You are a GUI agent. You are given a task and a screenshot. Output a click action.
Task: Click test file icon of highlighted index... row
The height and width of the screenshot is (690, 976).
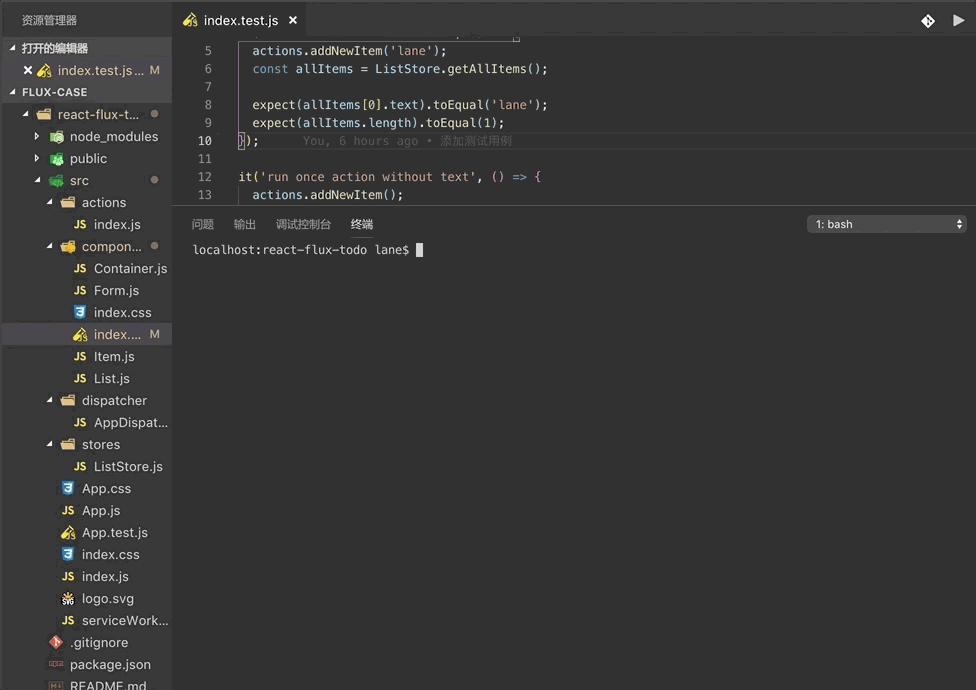80,335
